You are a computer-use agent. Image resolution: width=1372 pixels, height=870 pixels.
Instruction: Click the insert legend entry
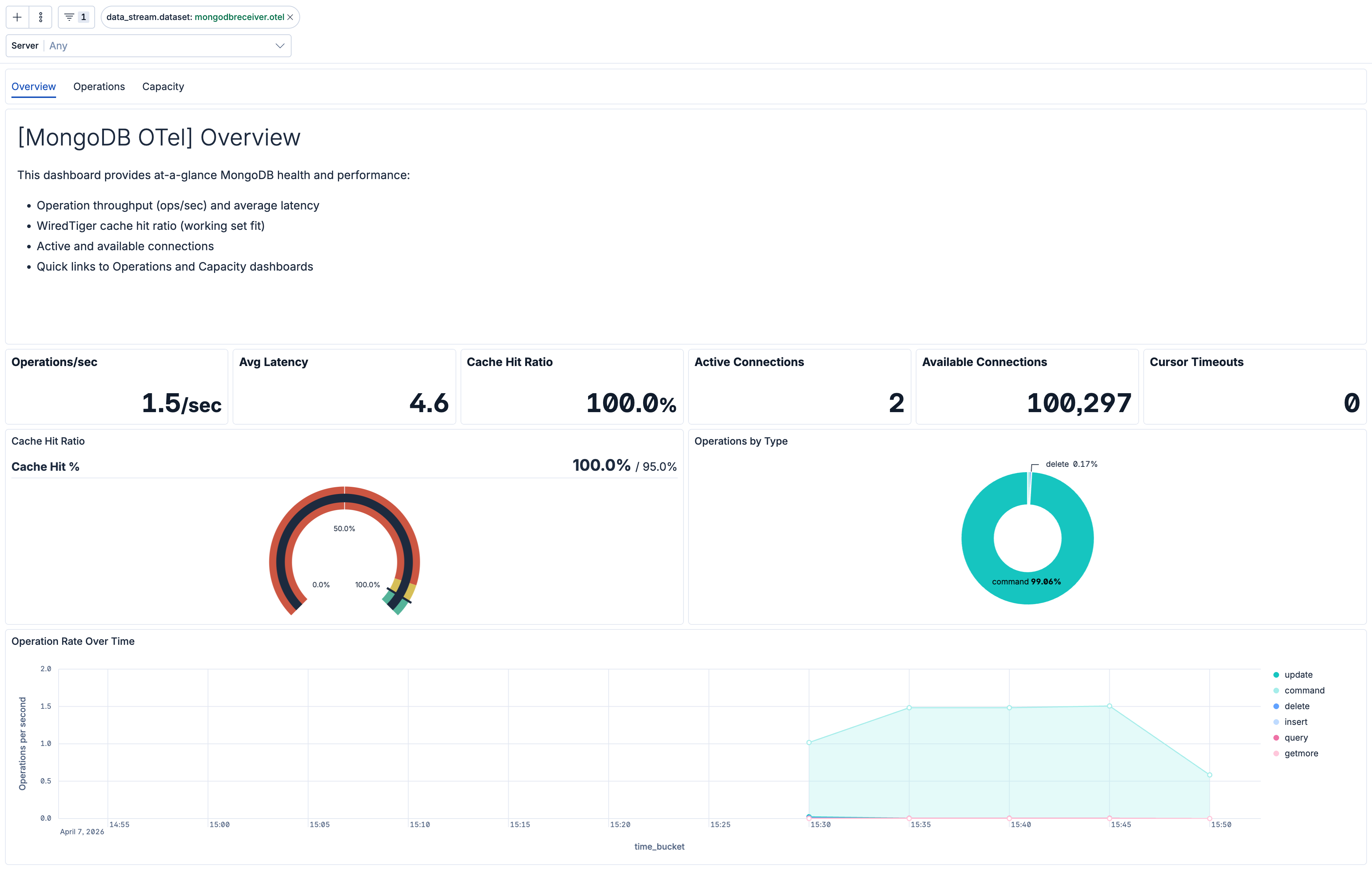click(1296, 722)
